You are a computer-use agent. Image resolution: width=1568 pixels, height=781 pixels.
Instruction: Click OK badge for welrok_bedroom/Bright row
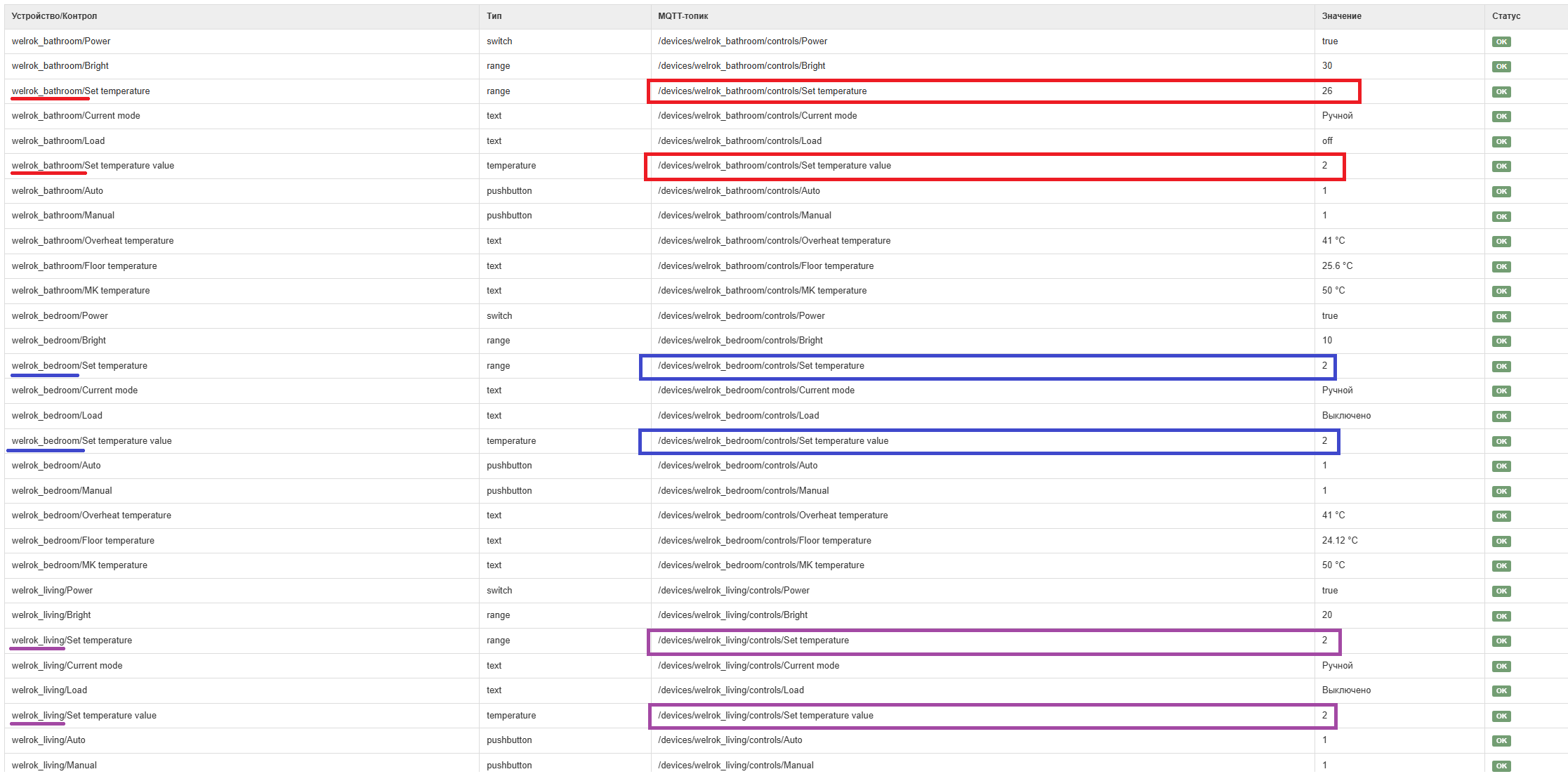(1501, 341)
